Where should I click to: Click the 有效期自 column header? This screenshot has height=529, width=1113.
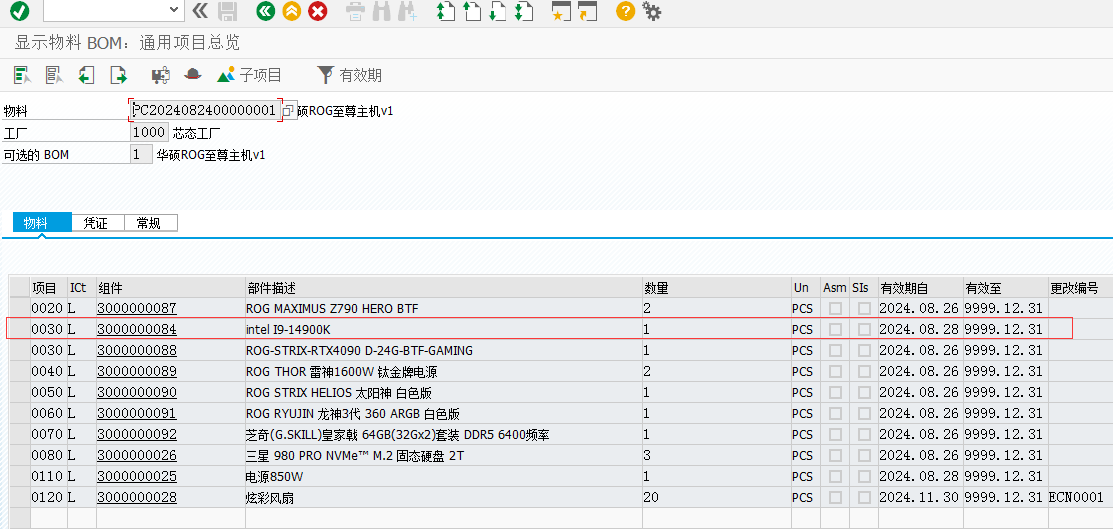click(x=920, y=288)
